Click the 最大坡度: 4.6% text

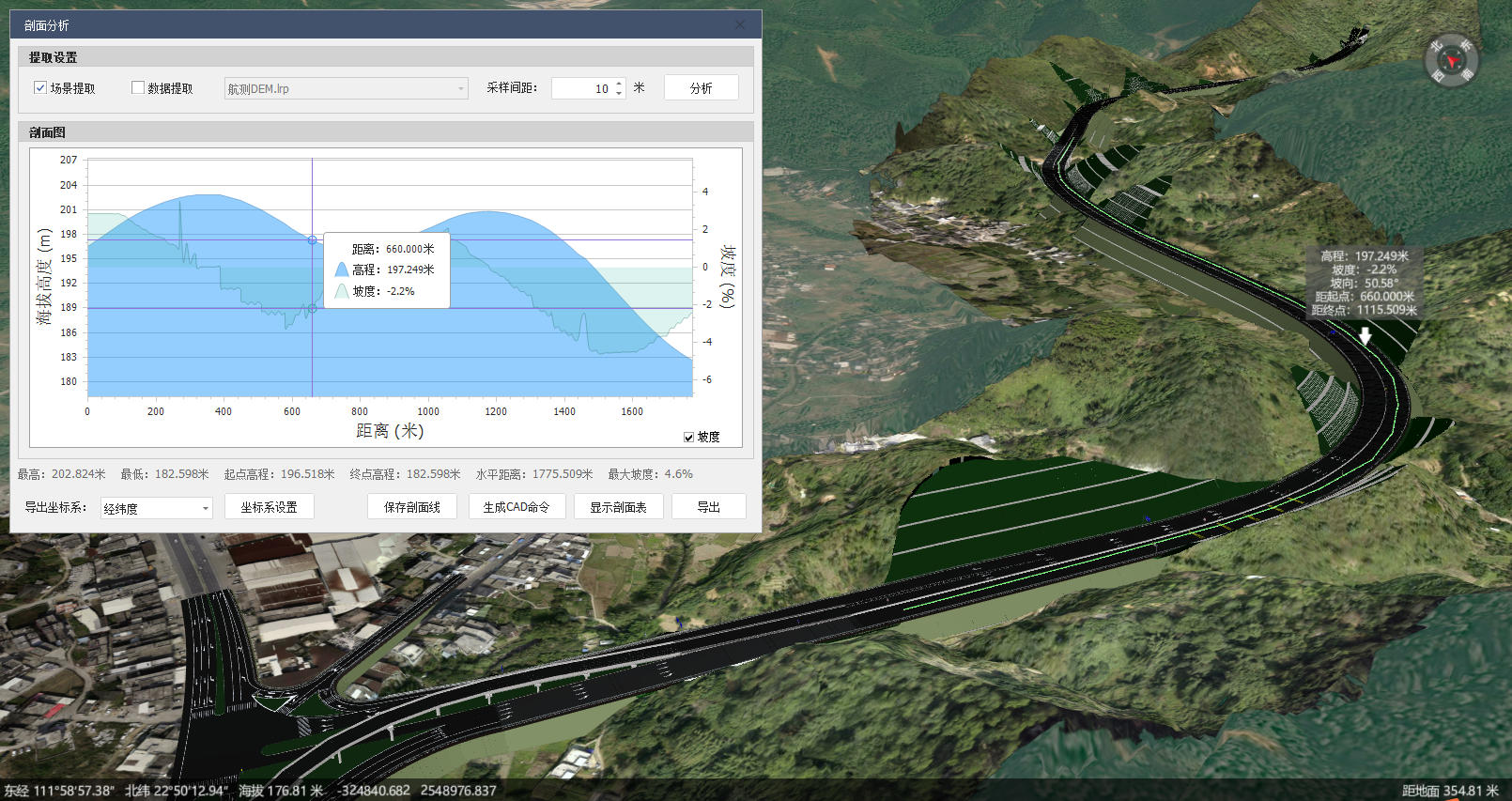click(x=650, y=474)
